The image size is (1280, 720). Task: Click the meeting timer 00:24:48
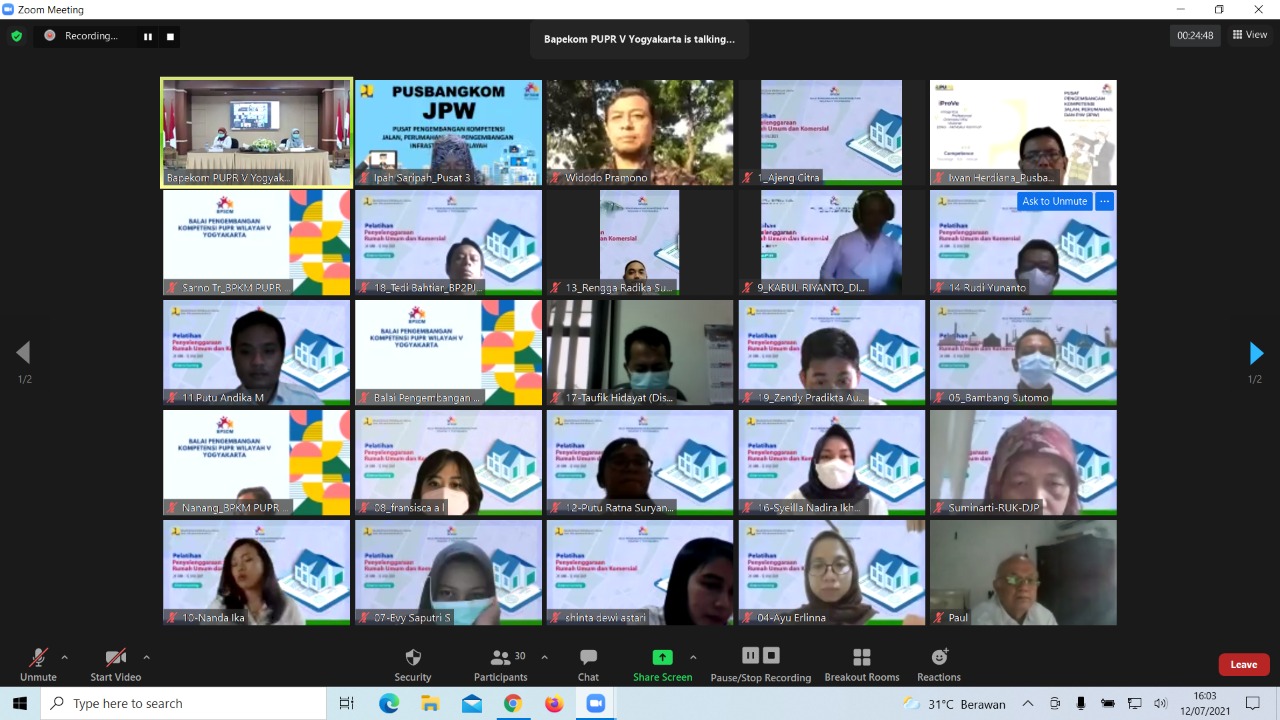[1195, 35]
